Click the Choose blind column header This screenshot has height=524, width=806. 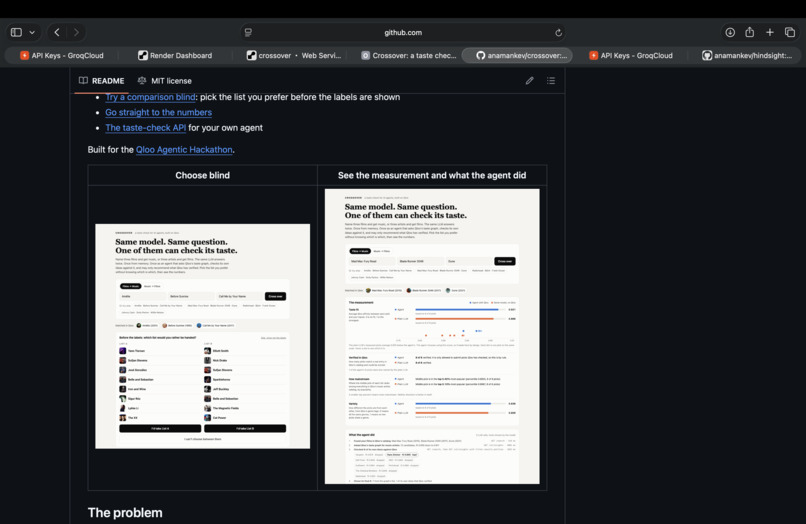[x=203, y=175]
